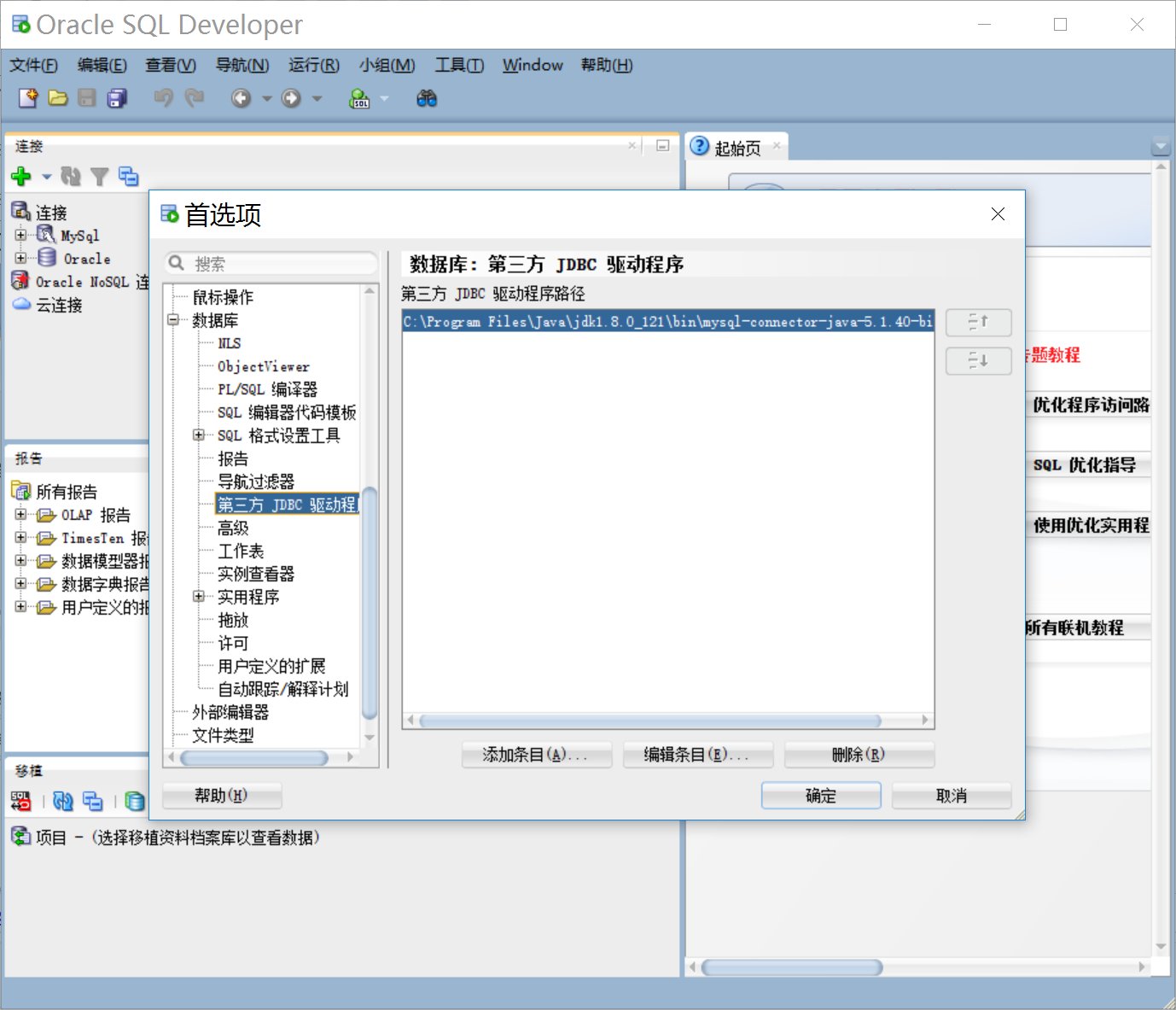Click the 编辑条目(E)... button
This screenshot has height=1010, width=1176.
pyautogui.click(x=698, y=755)
